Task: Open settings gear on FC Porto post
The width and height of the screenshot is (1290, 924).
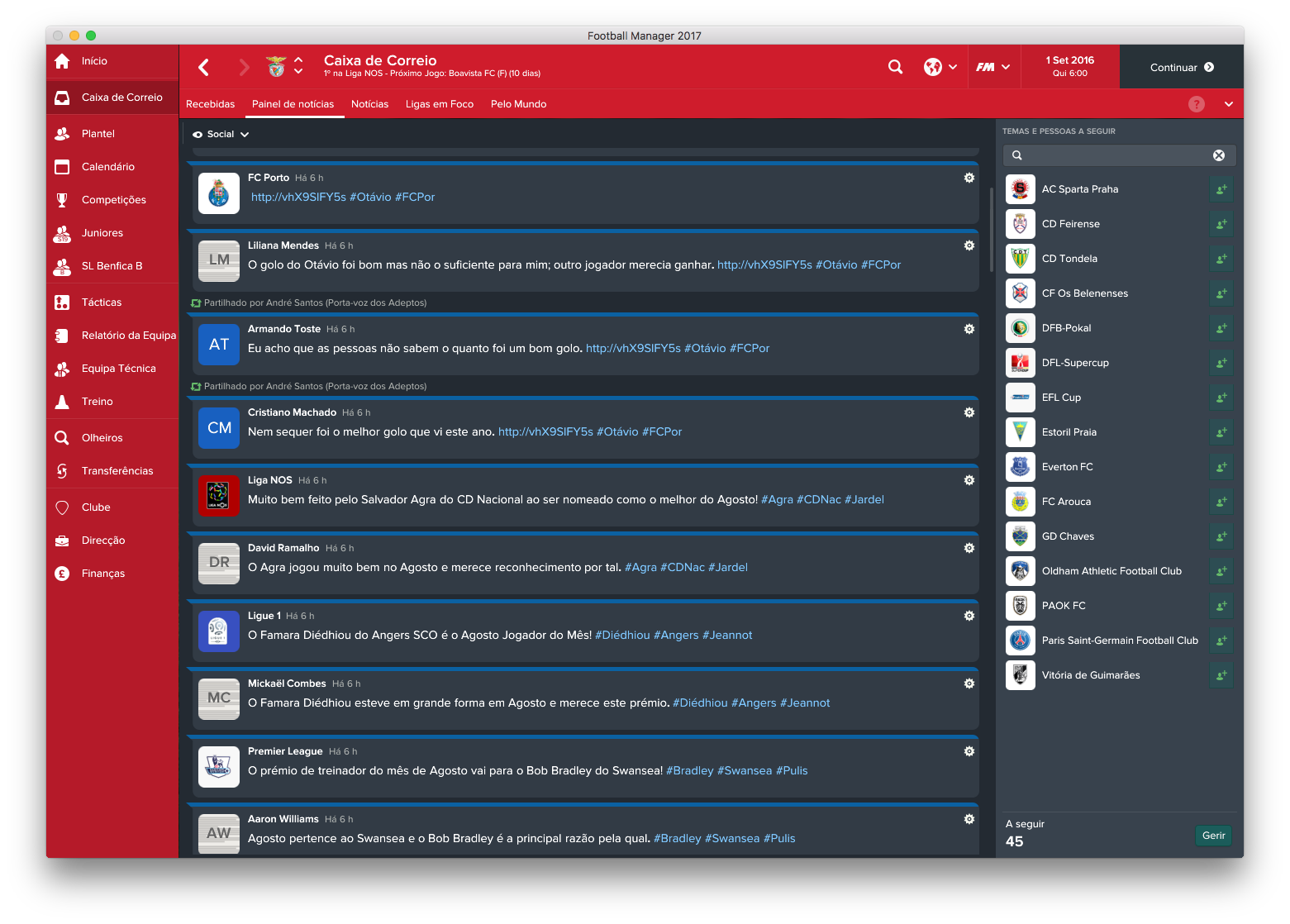Action: pyautogui.click(x=969, y=178)
